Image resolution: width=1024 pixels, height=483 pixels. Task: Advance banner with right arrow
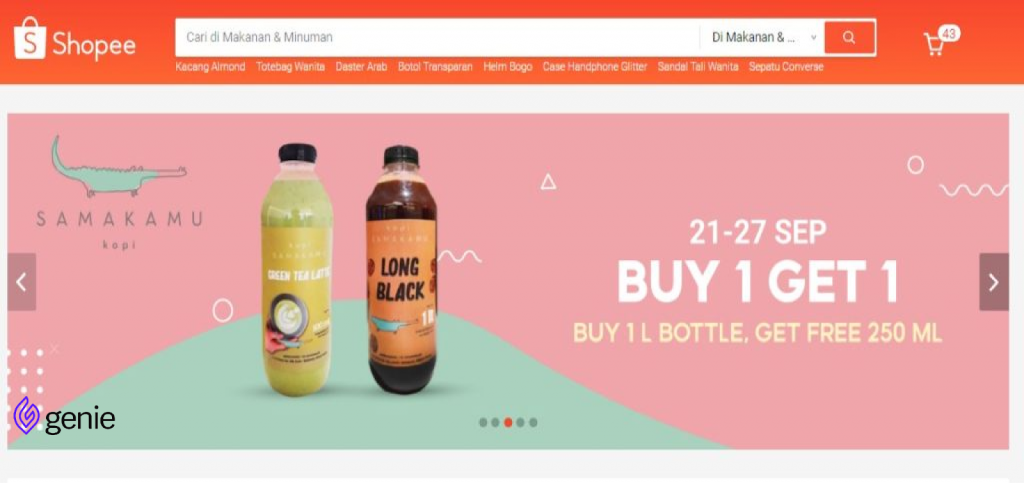tap(993, 282)
